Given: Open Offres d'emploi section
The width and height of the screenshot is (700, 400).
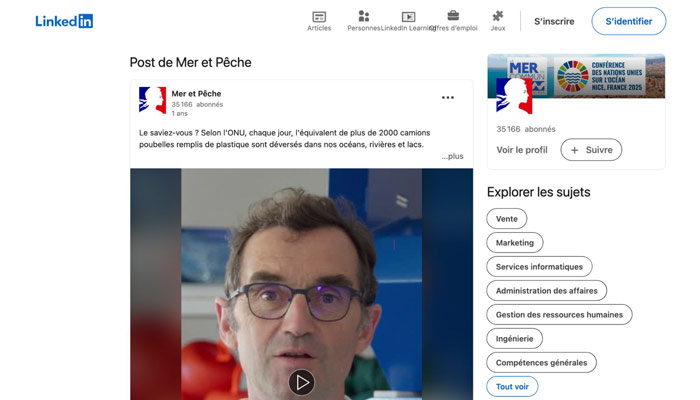Looking at the screenshot, I should coord(453,21).
